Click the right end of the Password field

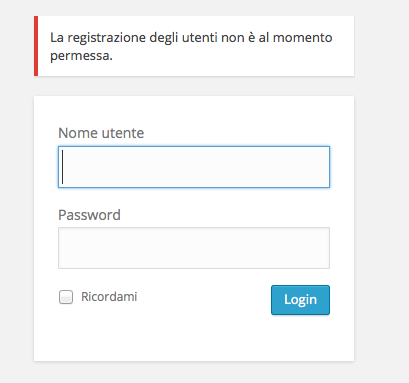tap(320, 248)
